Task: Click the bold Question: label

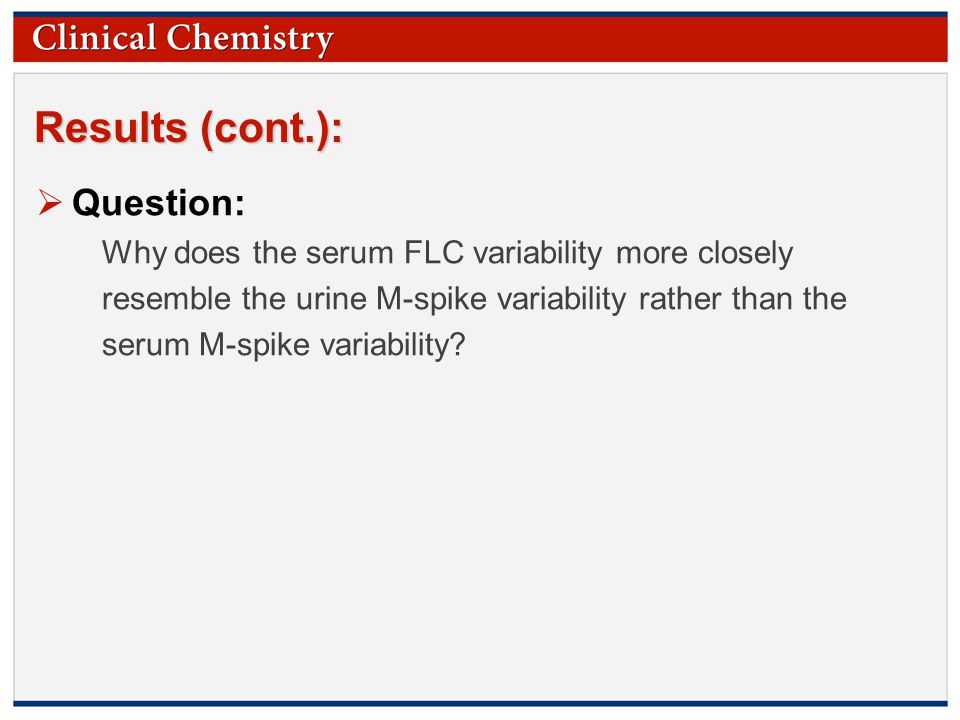Action: click(x=159, y=202)
